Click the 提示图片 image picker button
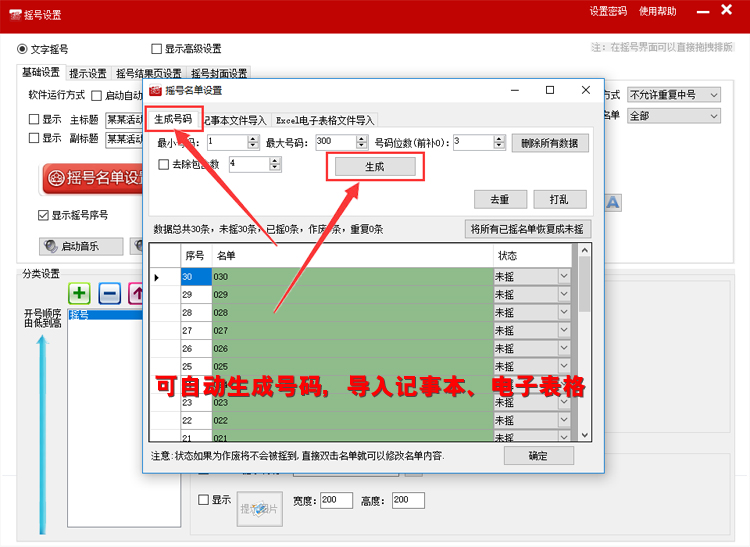 click(x=260, y=509)
